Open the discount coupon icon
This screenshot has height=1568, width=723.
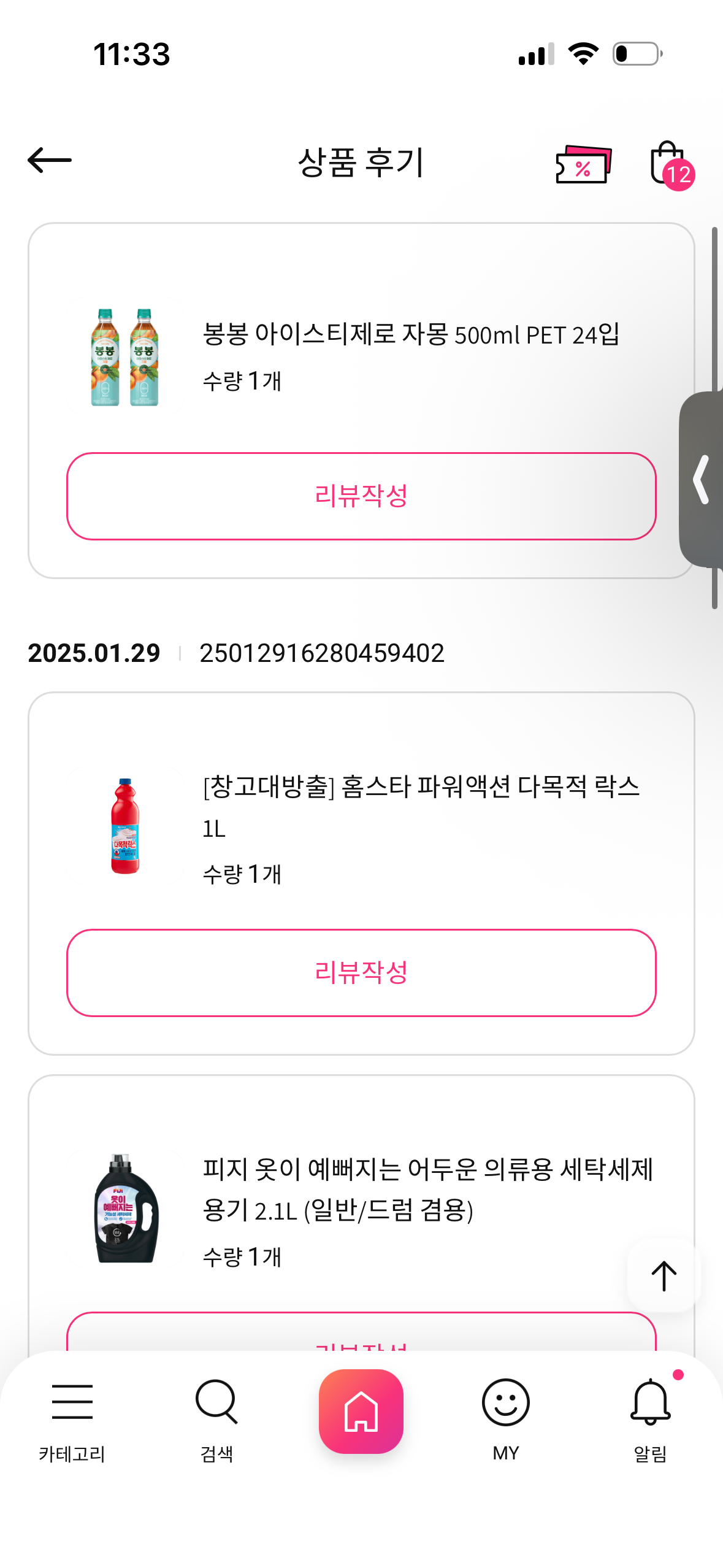point(583,164)
